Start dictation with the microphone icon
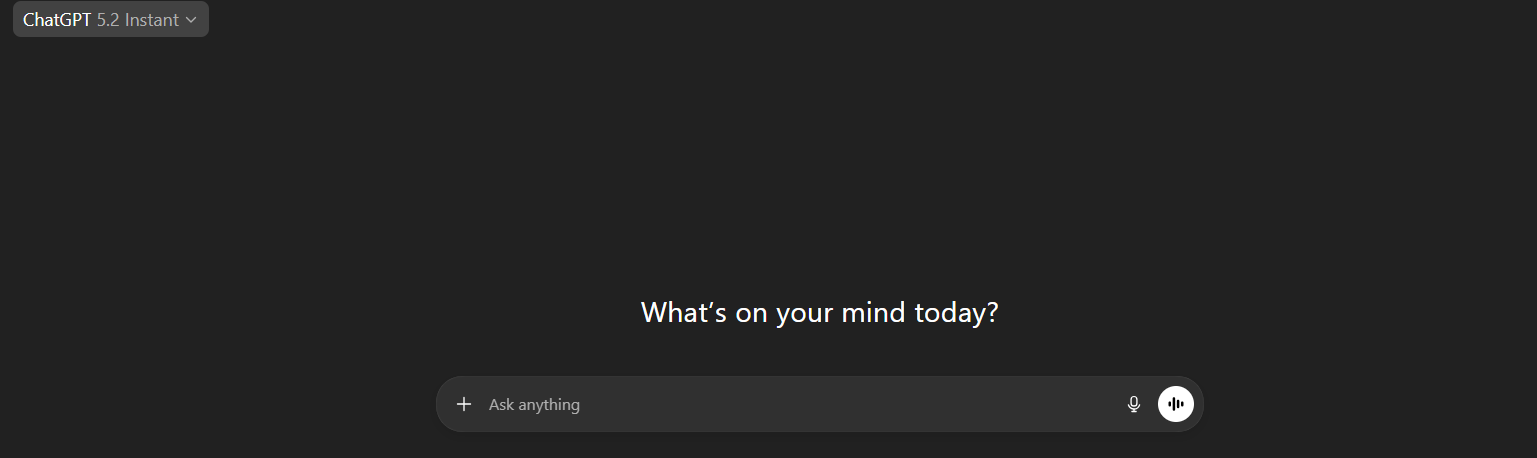Screen dimensions: 1537x458 click(x=1133, y=404)
